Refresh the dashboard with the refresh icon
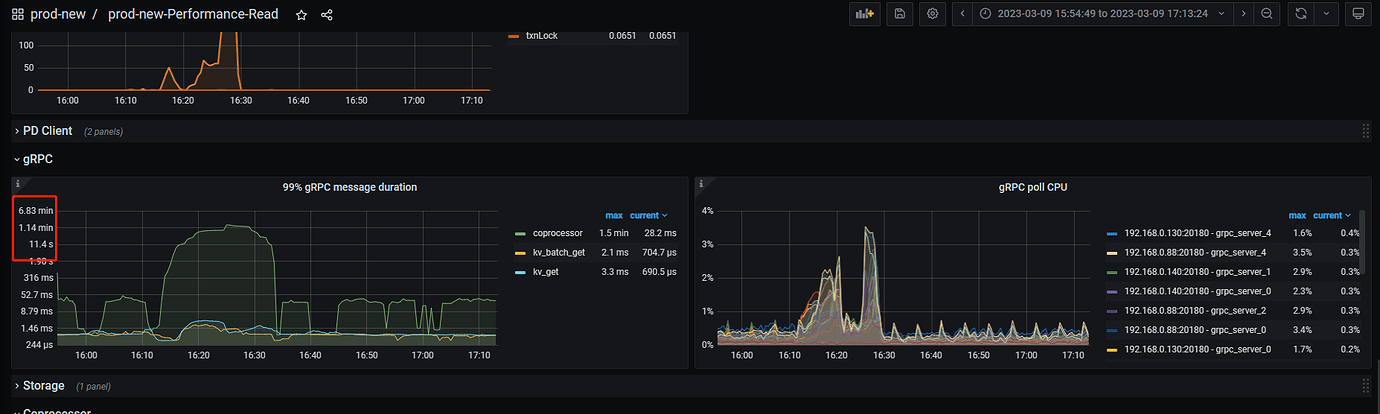Viewport: 1380px width, 414px height. (x=1301, y=14)
